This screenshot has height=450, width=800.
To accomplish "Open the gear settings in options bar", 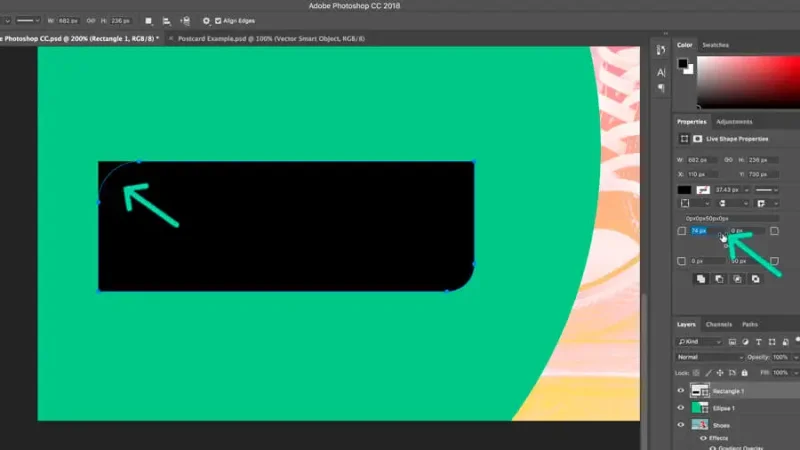I will pyautogui.click(x=206, y=21).
